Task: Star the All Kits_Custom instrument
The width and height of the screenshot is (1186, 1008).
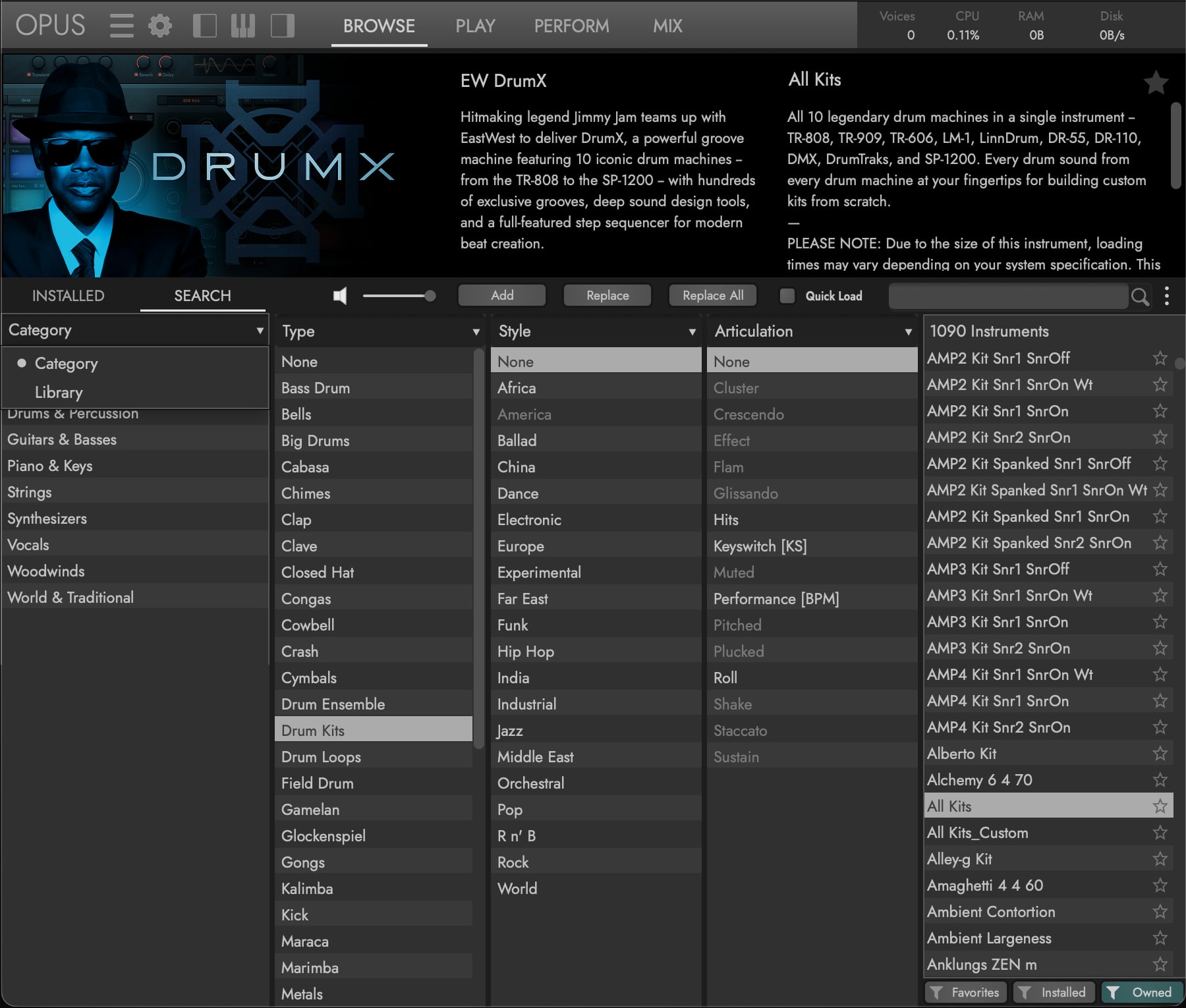Action: 1160,832
